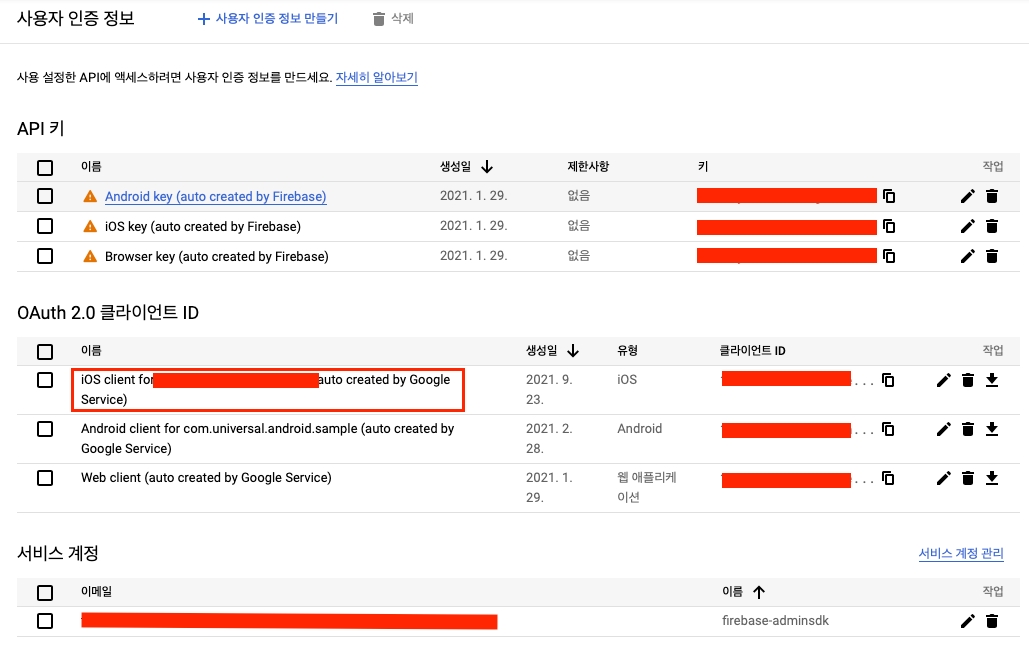Viewport: 1029px width, 650px height.
Task: Edit the iOS key (auto created by Firebase)
Action: point(967,227)
